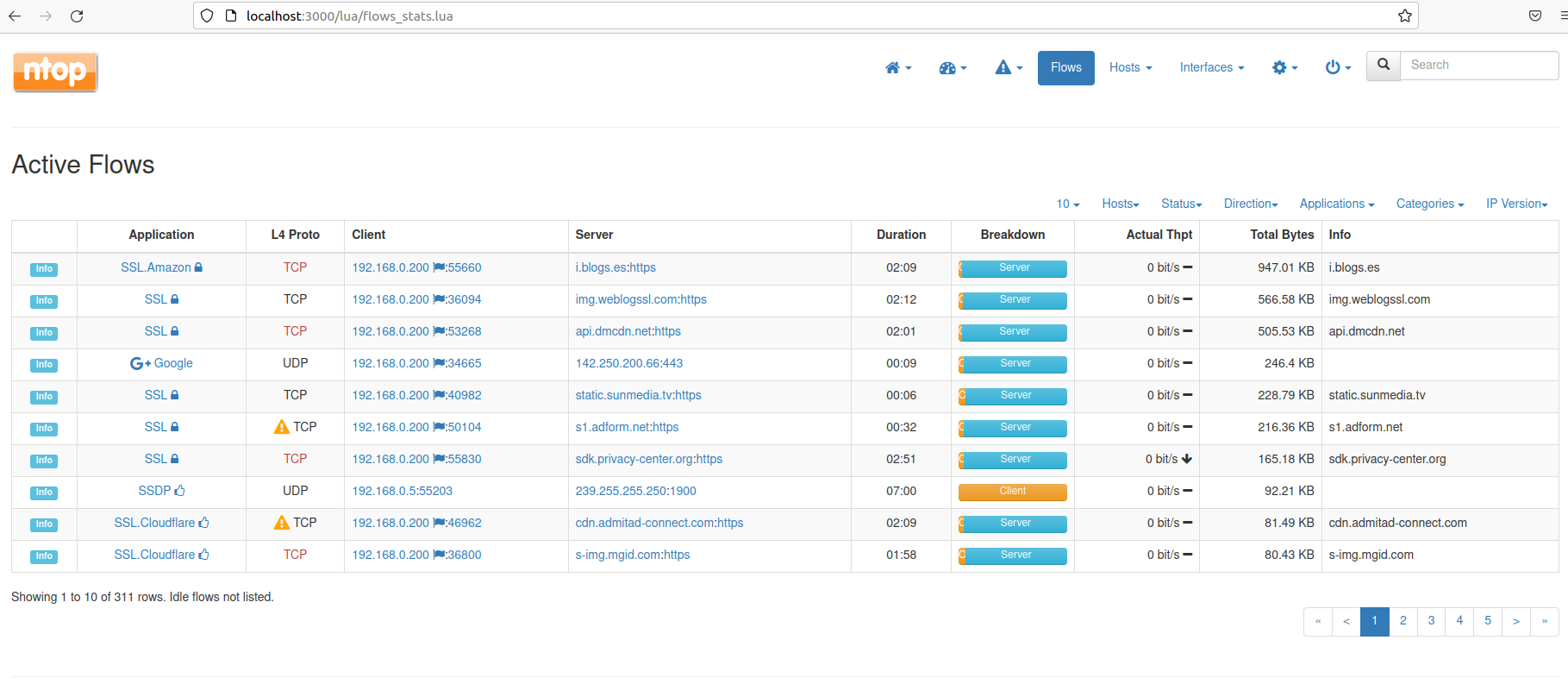Open rows-per-page dropdown showing 10

tap(1067, 204)
